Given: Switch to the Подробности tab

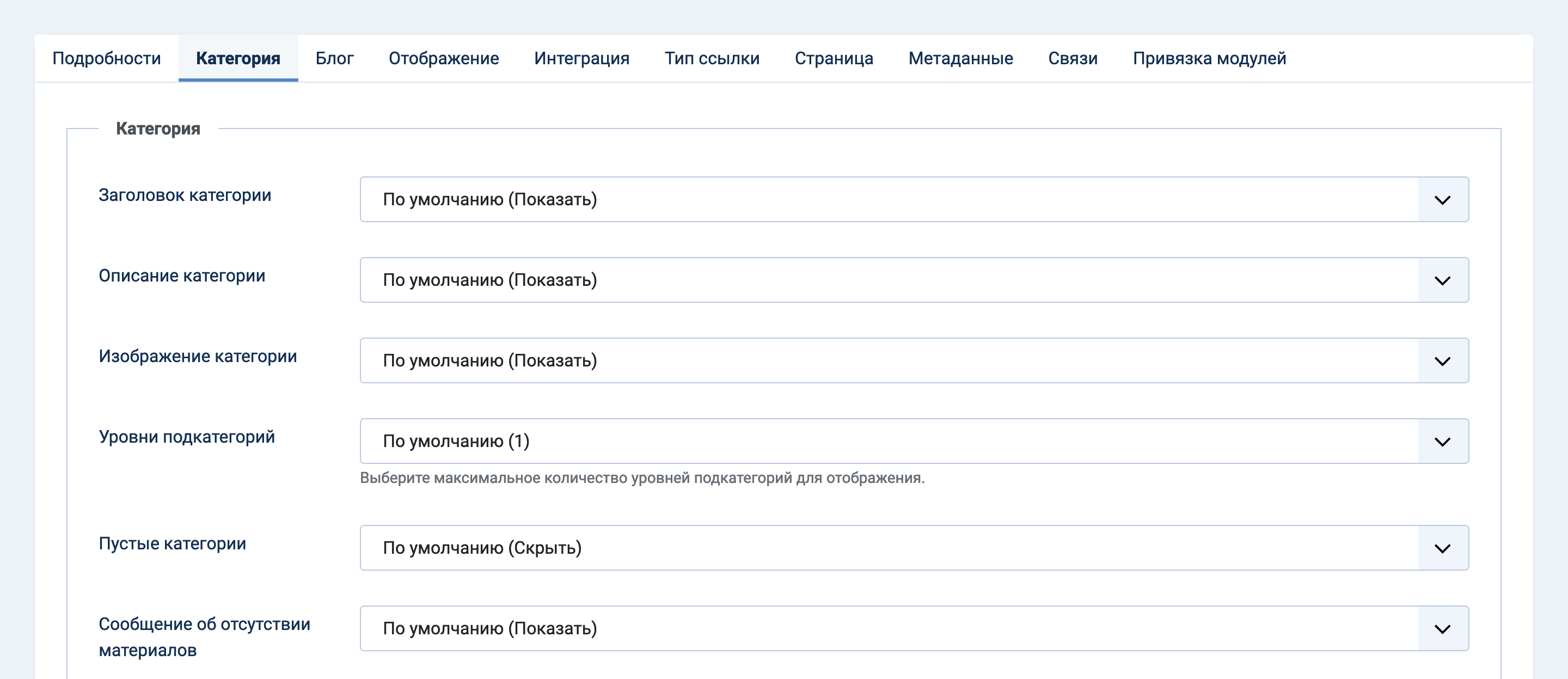Looking at the screenshot, I should 107,58.
